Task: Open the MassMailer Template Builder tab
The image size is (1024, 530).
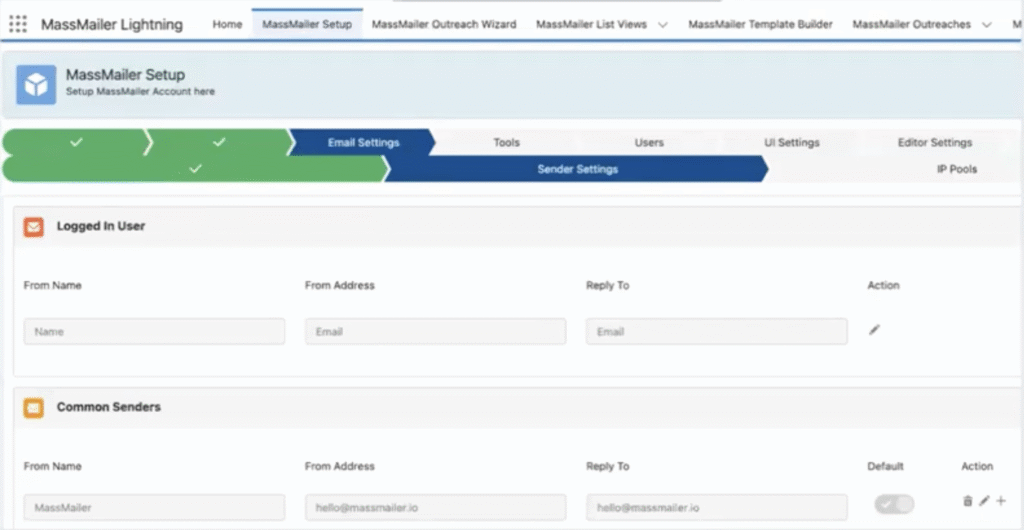Action: coord(760,24)
